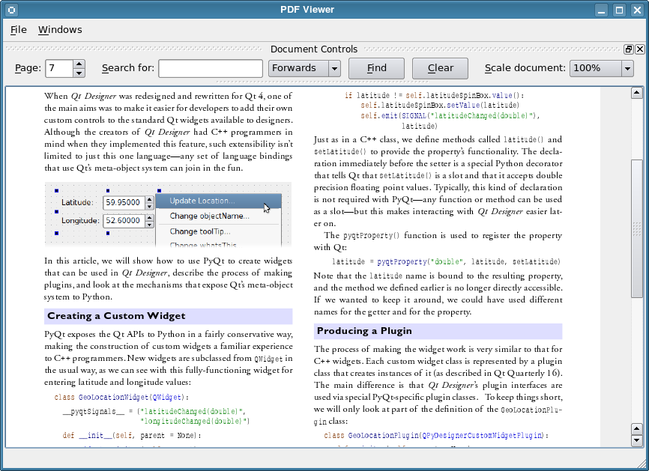This screenshot has height=471, width=649.
Task: Close the Document Controls dock panel
Action: (x=639, y=49)
